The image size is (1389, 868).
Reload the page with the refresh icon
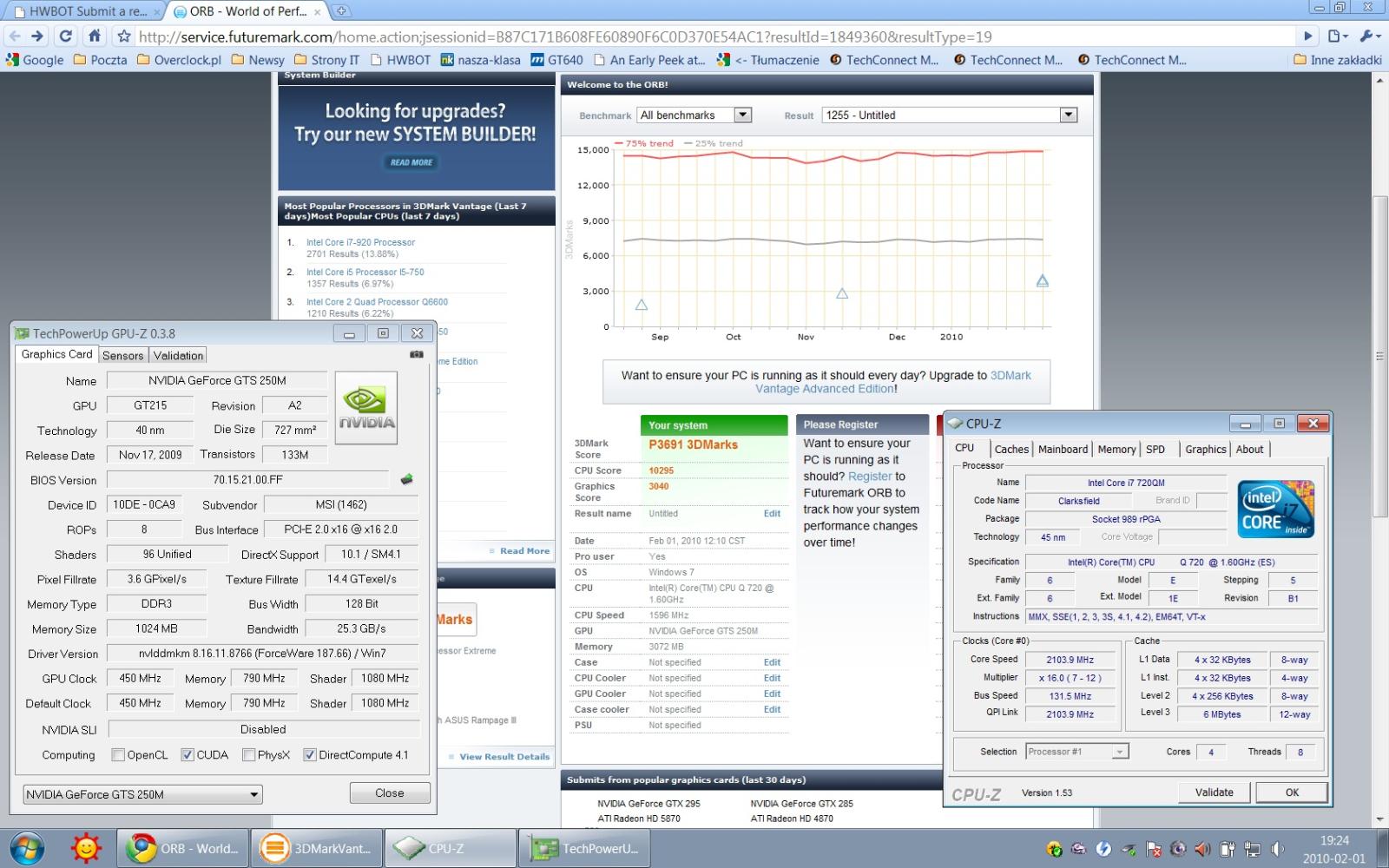click(x=66, y=36)
